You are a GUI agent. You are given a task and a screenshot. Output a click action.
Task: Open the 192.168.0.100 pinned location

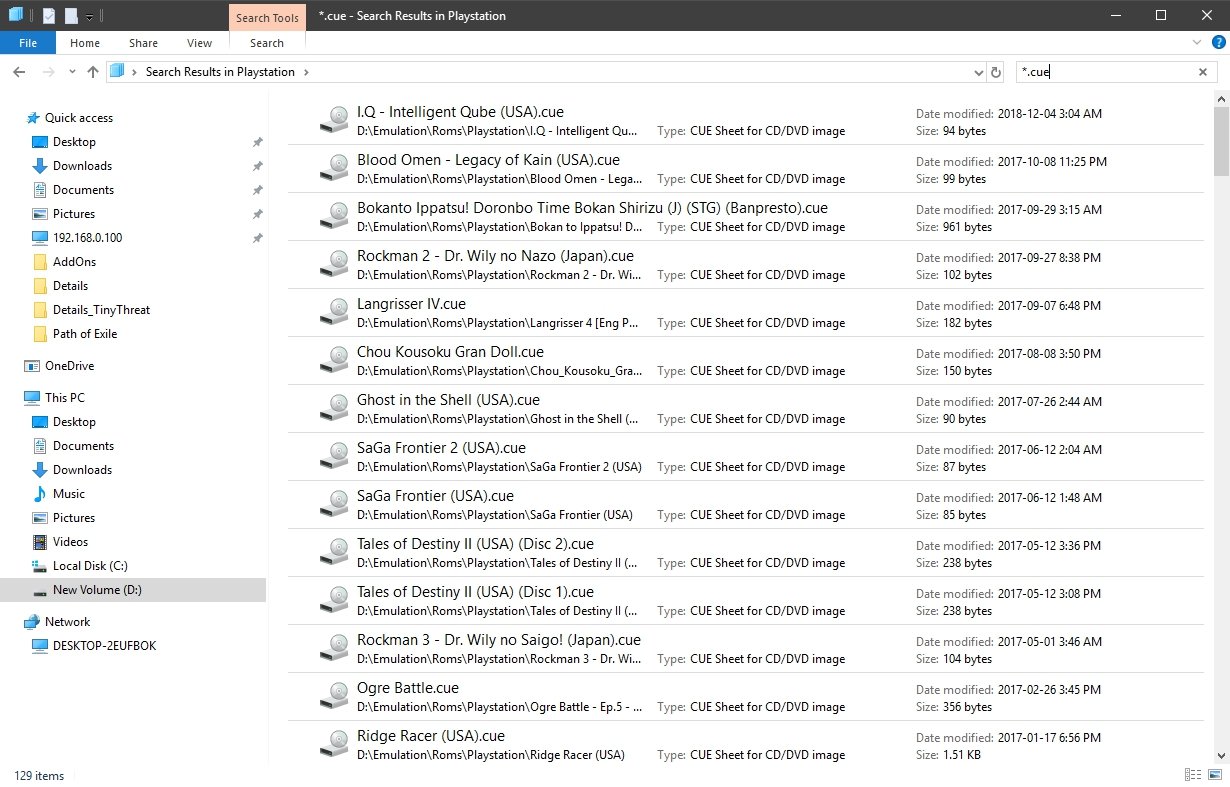[x=87, y=238]
